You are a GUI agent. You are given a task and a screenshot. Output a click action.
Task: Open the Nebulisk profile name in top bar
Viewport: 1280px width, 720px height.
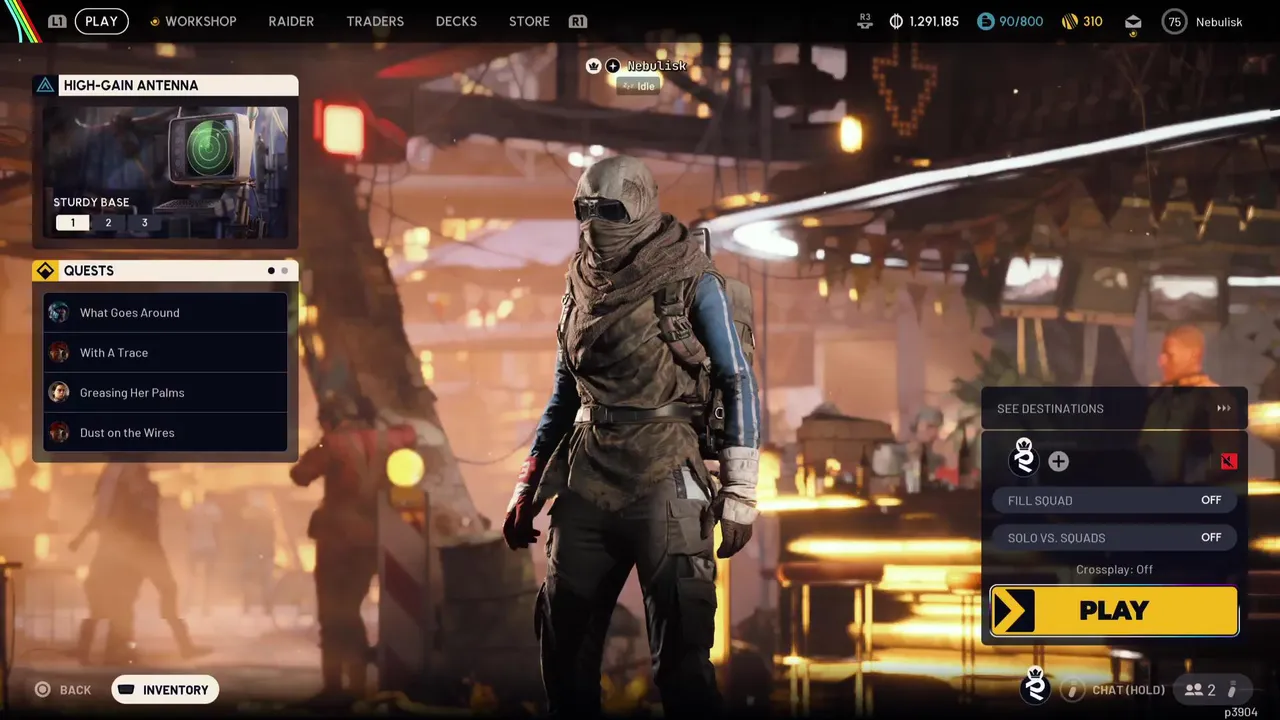click(x=1219, y=22)
